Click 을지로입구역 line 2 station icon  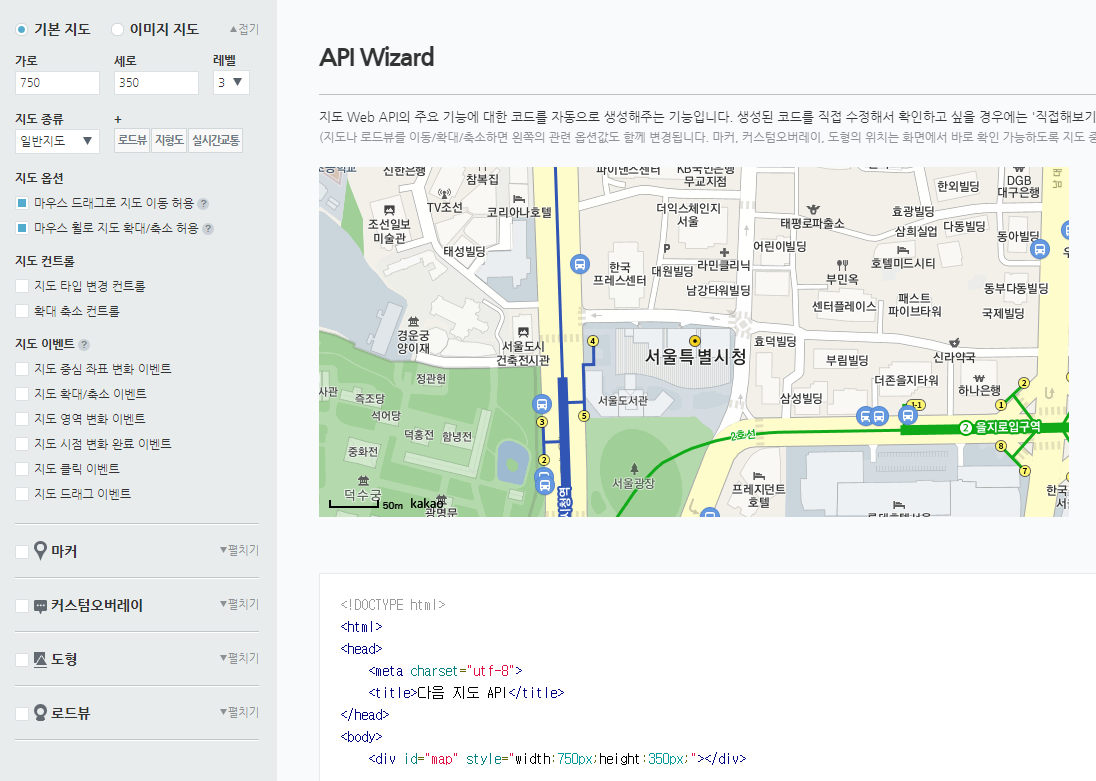coord(966,427)
